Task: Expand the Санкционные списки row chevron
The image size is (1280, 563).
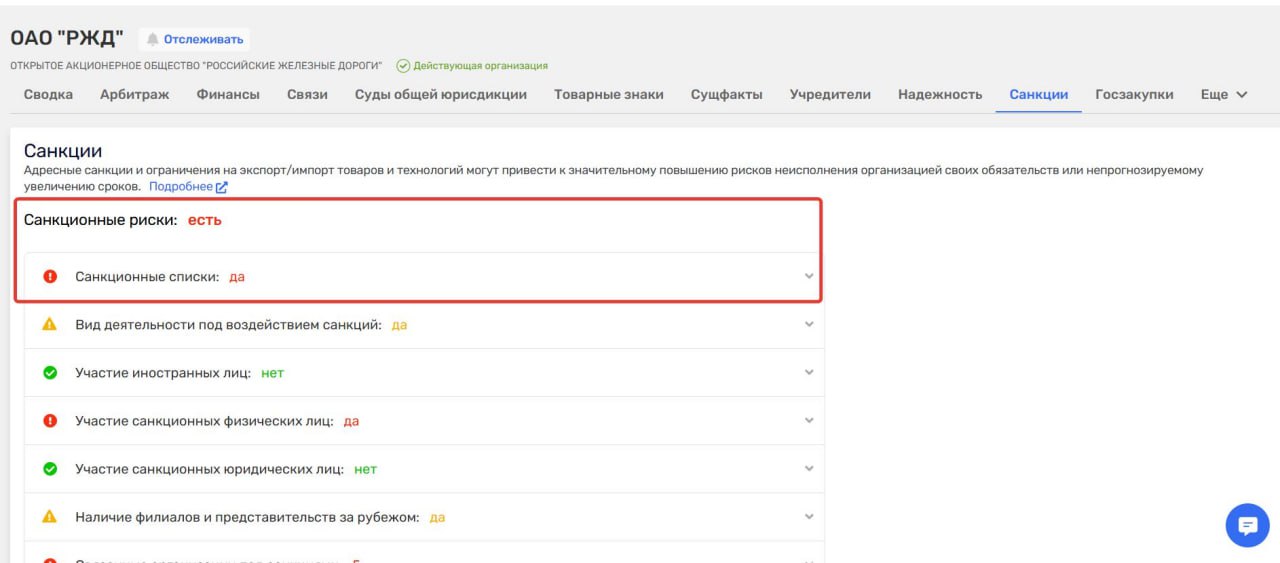Action: (x=809, y=277)
